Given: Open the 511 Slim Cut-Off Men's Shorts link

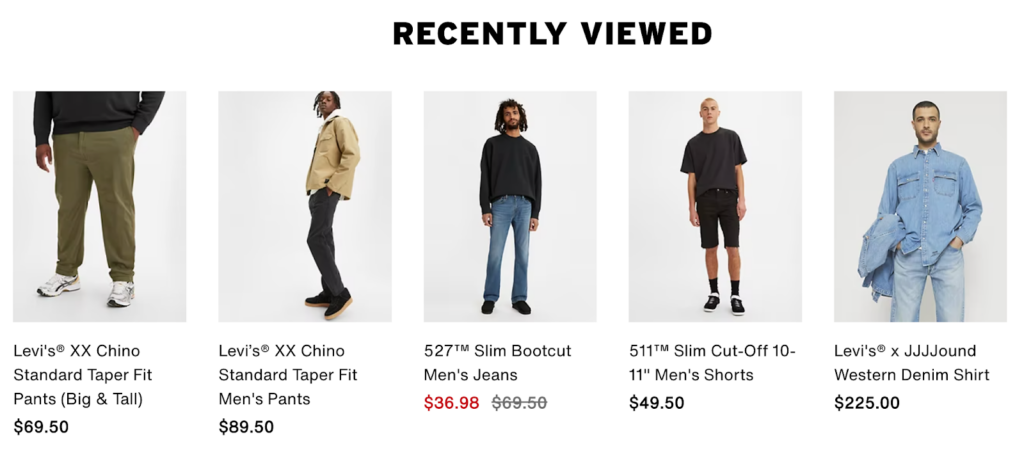Looking at the screenshot, I should point(712,363).
